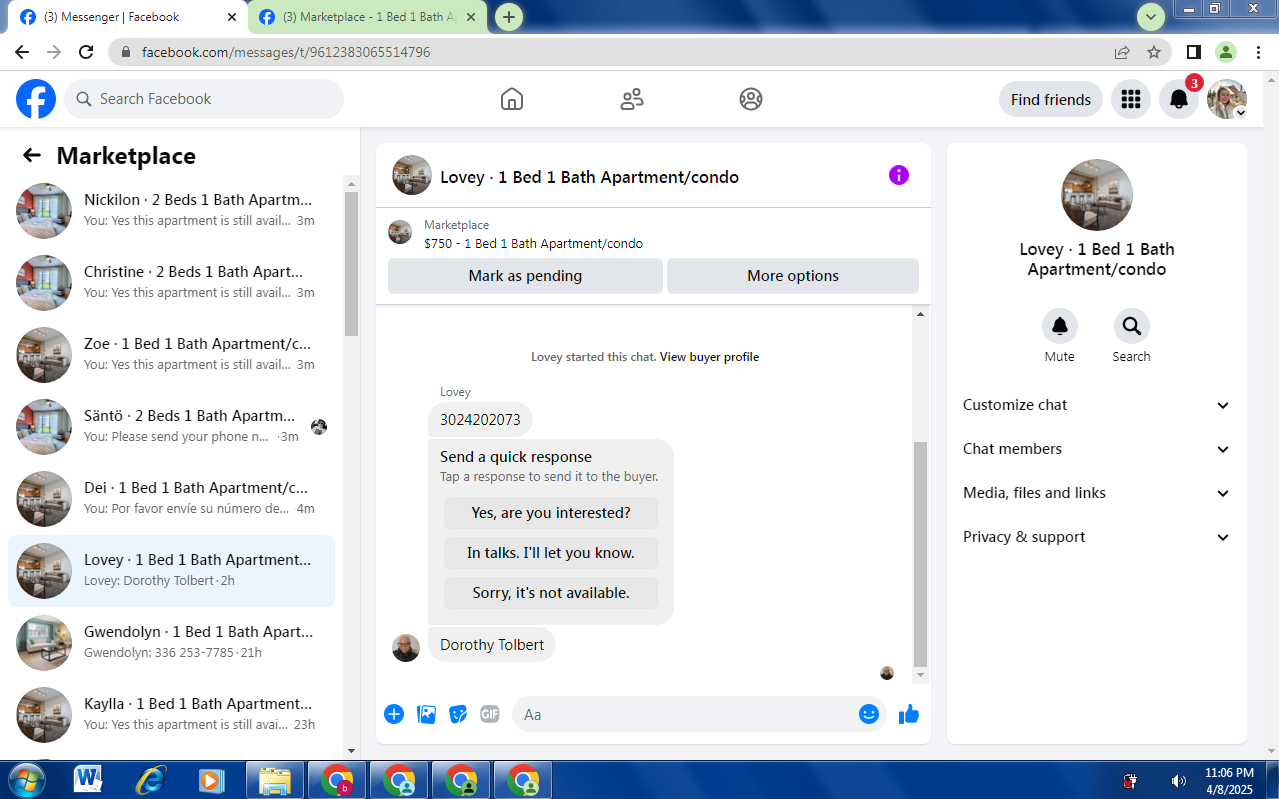
Task: Click the volume speaker tray icon
Action: point(1179,781)
